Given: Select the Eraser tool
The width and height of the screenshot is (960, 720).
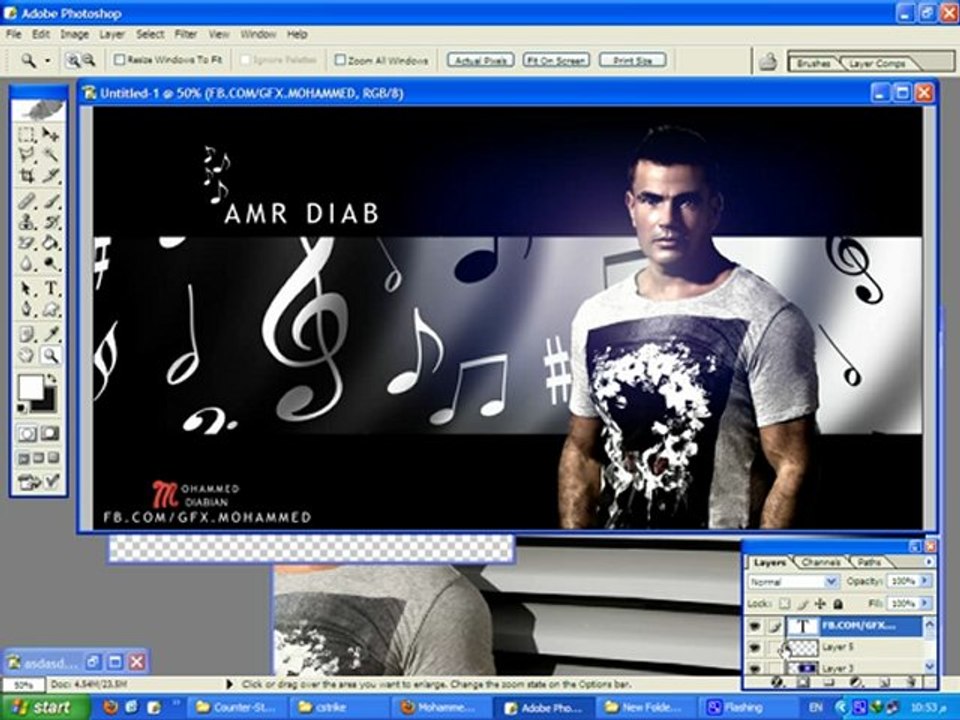Looking at the screenshot, I should [26, 242].
